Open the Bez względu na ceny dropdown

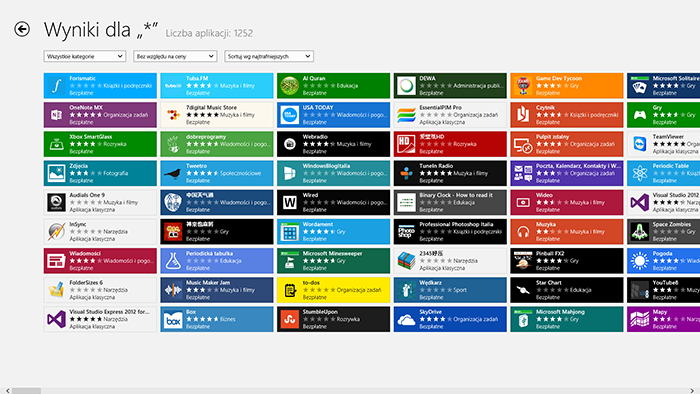coord(175,56)
